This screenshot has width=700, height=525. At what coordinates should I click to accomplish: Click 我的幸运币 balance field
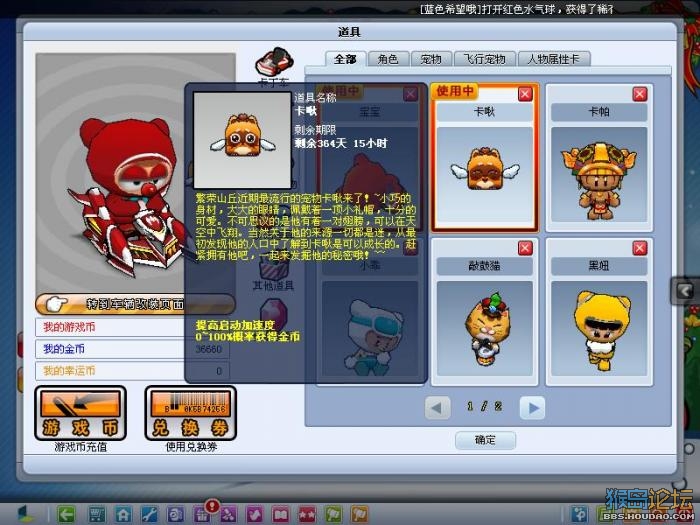coord(133,371)
